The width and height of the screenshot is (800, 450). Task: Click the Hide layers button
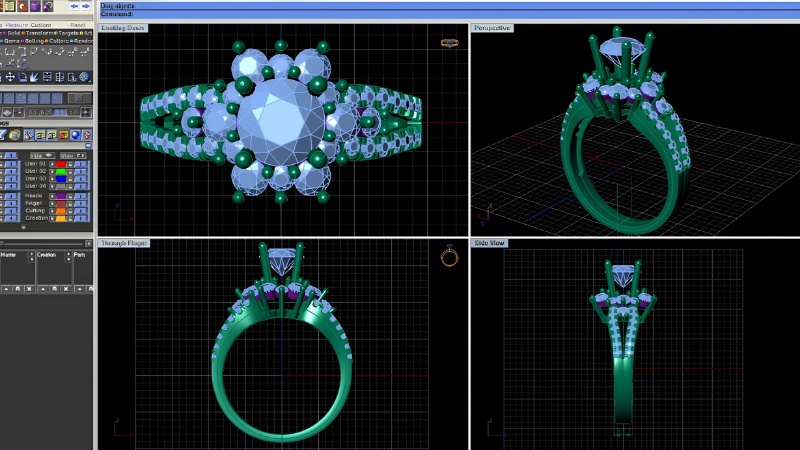(x=42, y=156)
